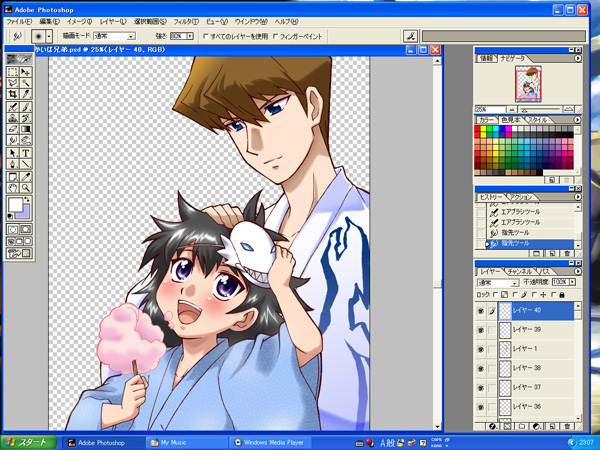Hide layer レイヤー 40 eye icon
This screenshot has width=600, height=450.
pos(481,311)
